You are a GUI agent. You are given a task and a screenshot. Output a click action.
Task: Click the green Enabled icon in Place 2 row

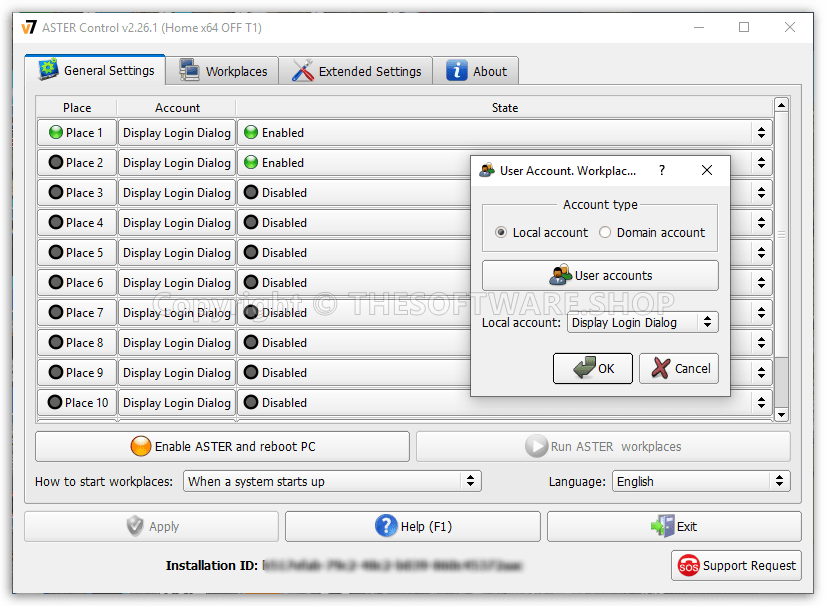(x=251, y=162)
